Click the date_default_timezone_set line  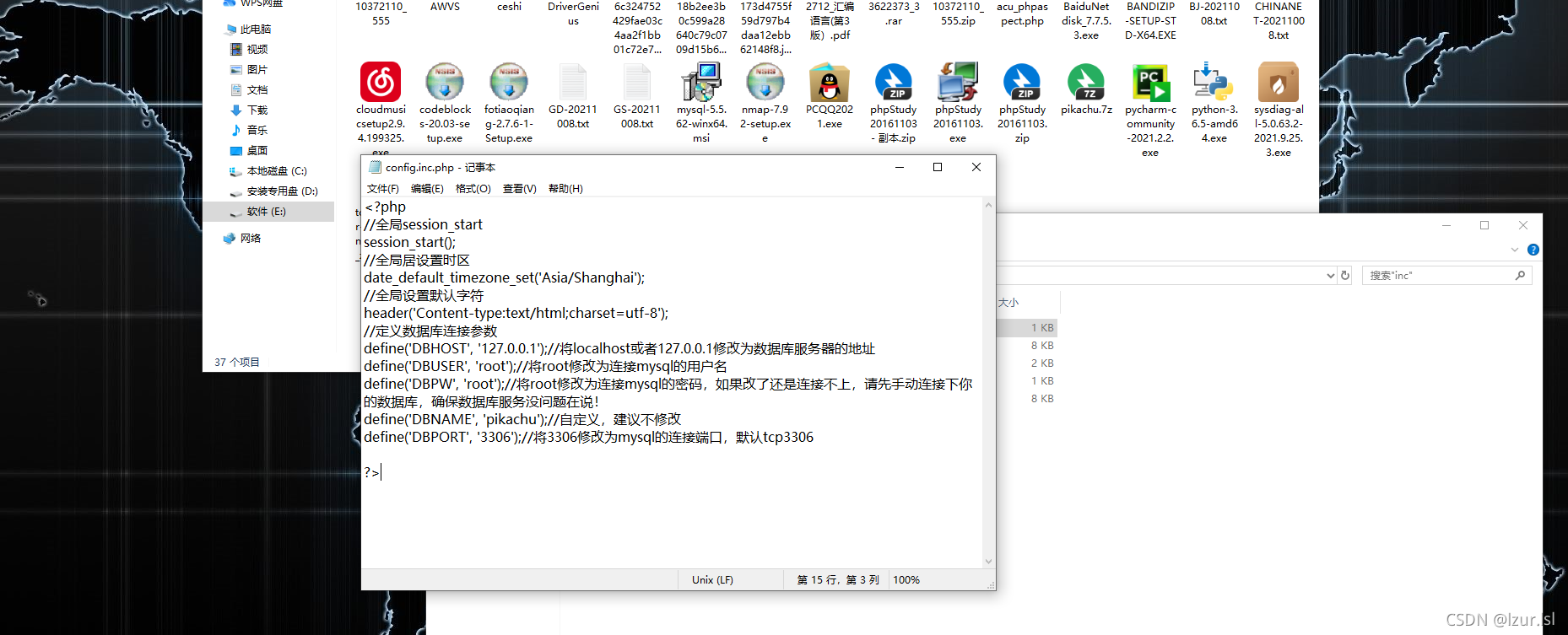[x=505, y=277]
